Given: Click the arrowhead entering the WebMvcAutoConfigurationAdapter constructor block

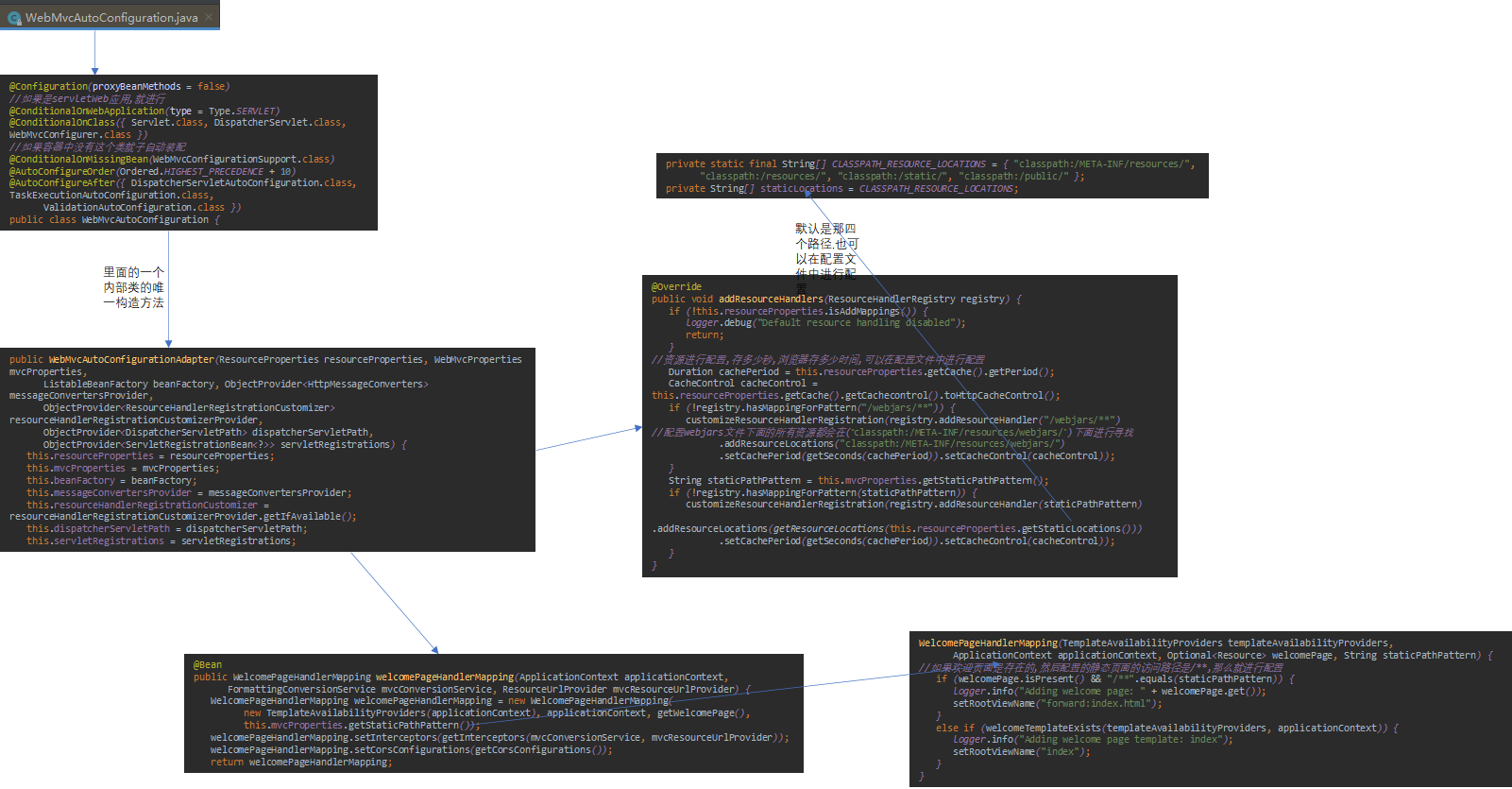Looking at the screenshot, I should point(168,344).
